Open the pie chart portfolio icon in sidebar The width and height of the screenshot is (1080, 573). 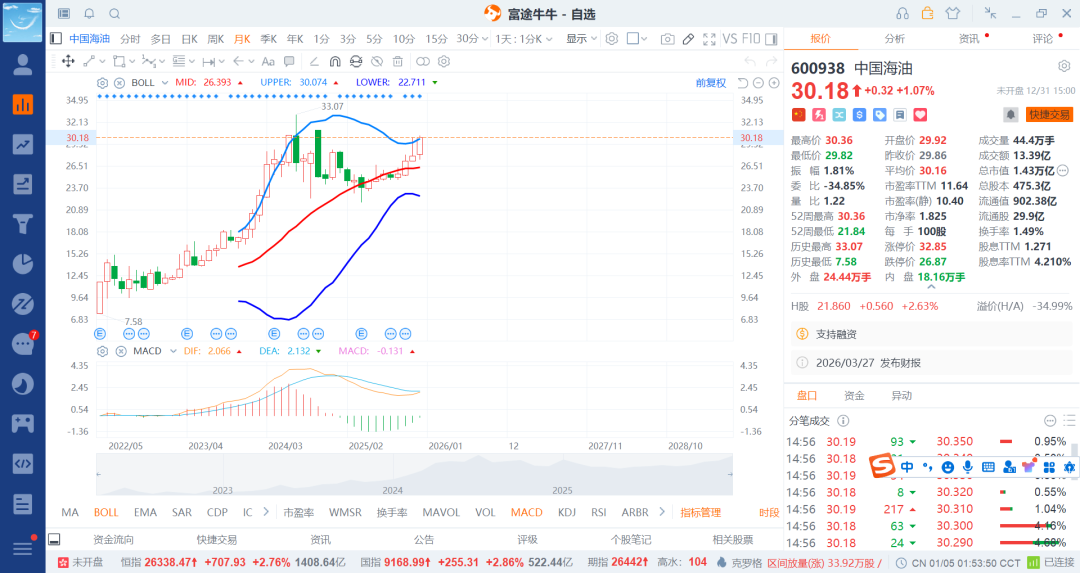pyautogui.click(x=23, y=264)
